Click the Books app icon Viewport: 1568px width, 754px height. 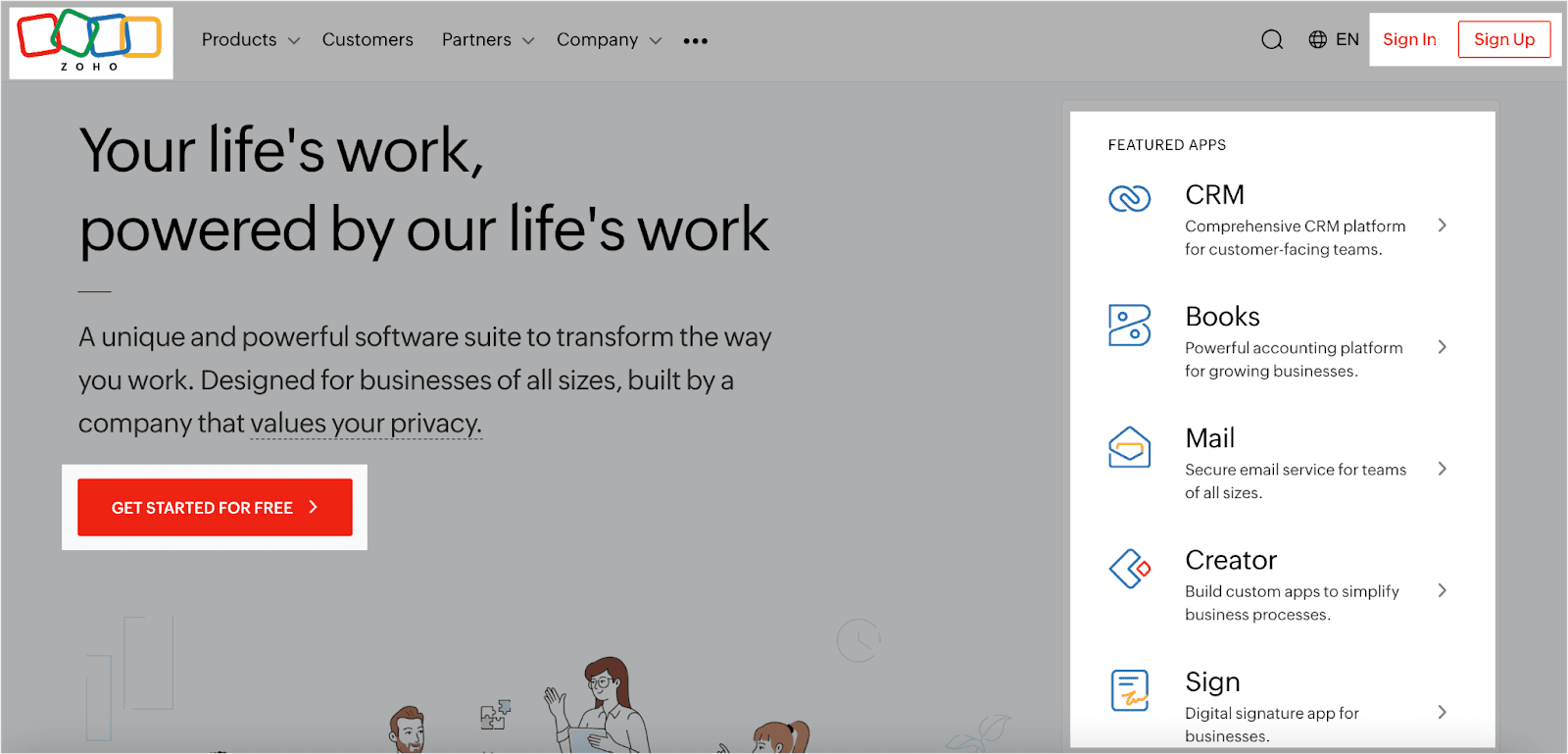[x=1129, y=325]
